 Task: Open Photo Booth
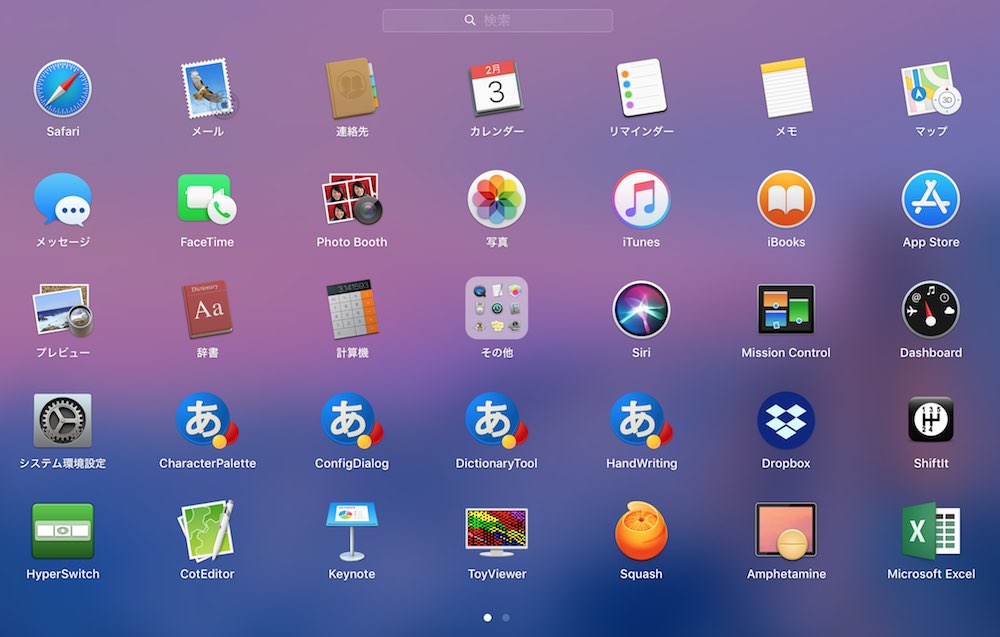tap(352, 200)
